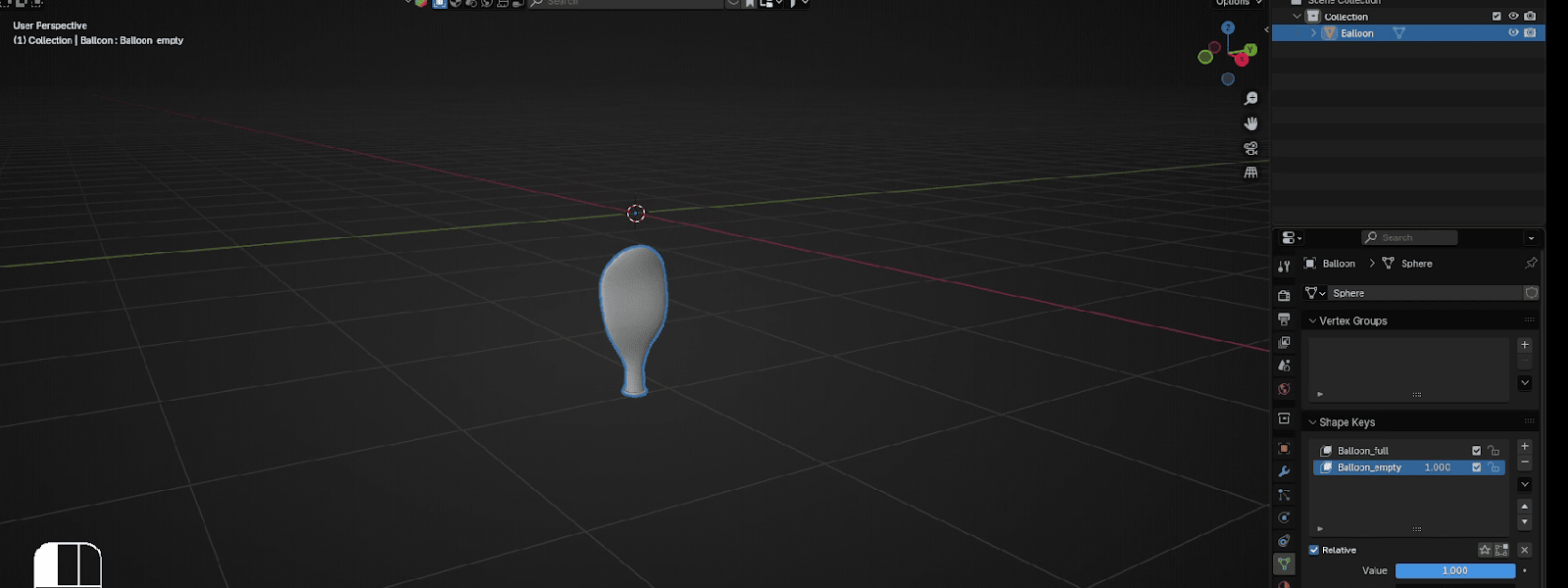Click the Balloon breadcrumb in properties

click(x=1338, y=264)
